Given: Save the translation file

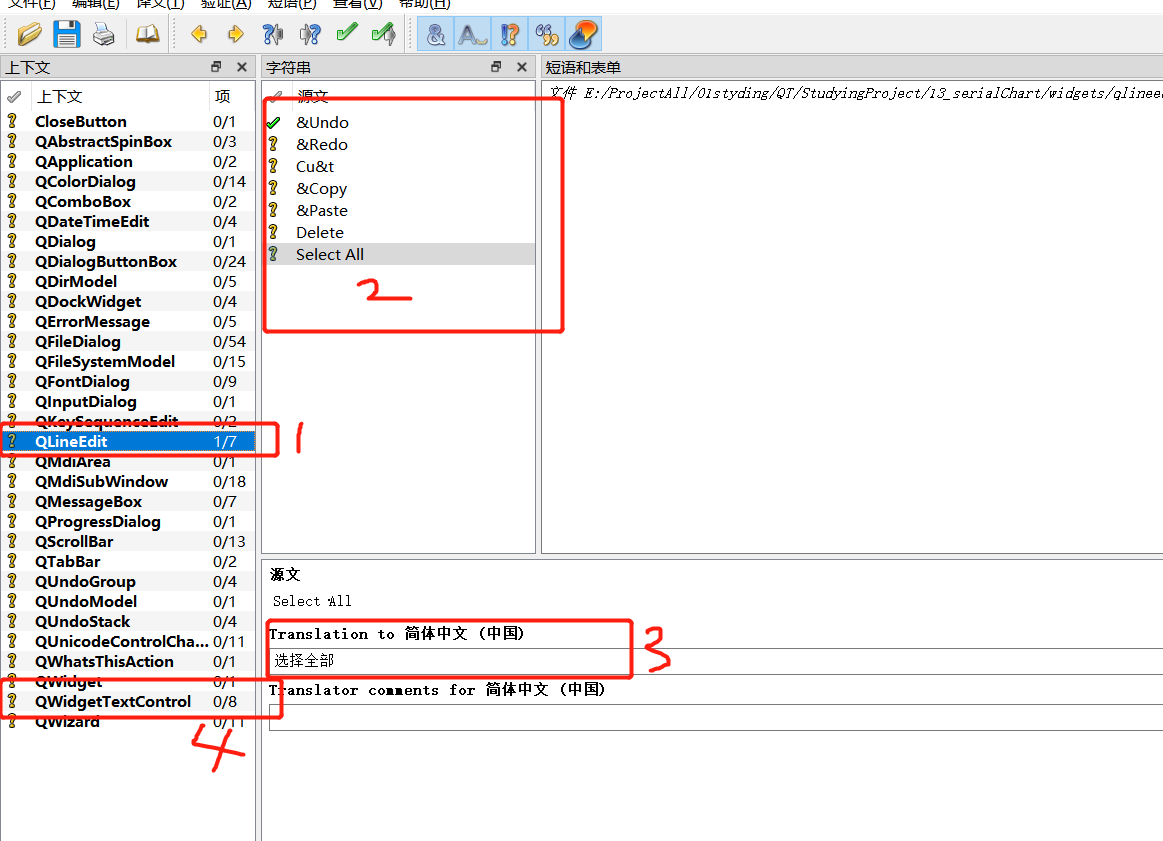Looking at the screenshot, I should click(x=66, y=33).
